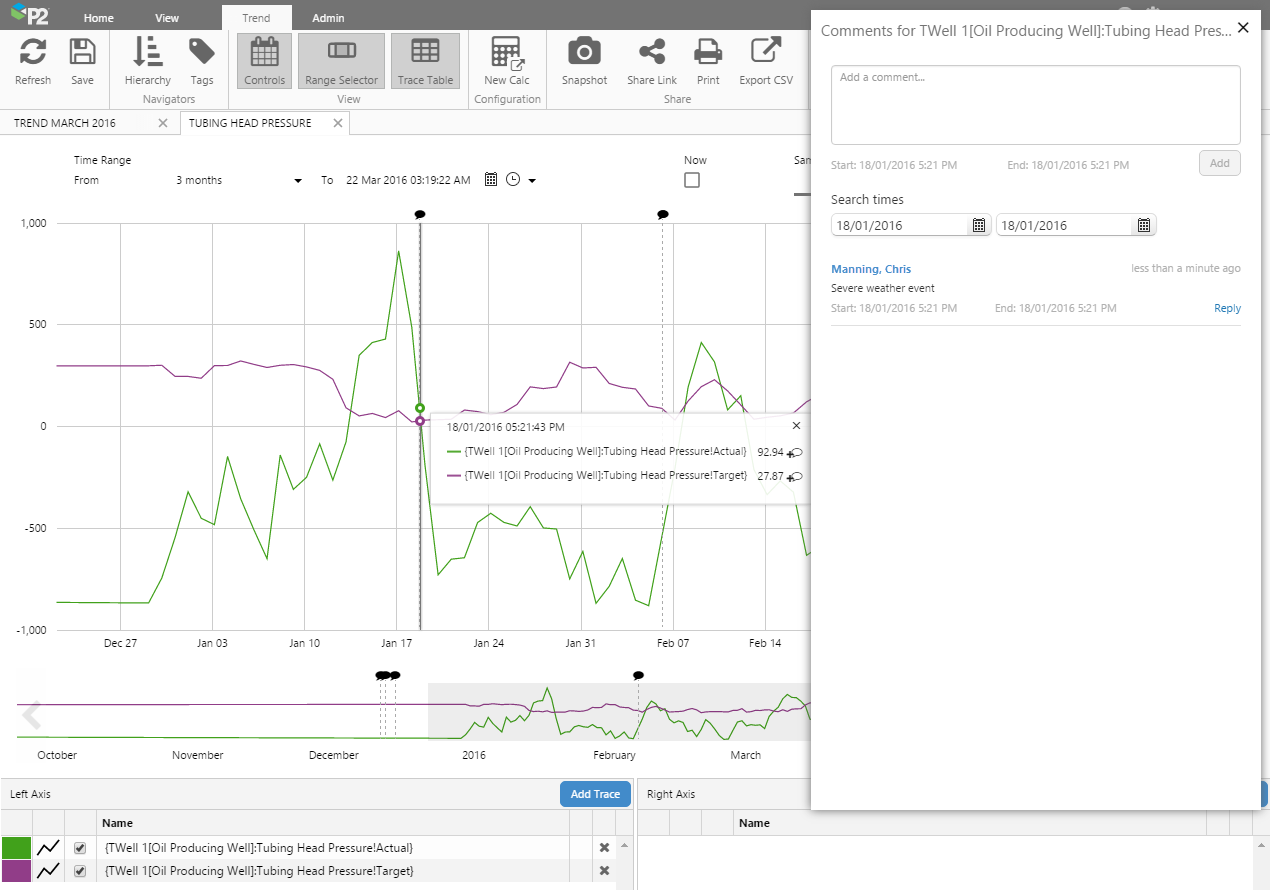Screen dimensions: 1270x890
Task: Open the New Calc configuration tool
Action: pos(508,52)
